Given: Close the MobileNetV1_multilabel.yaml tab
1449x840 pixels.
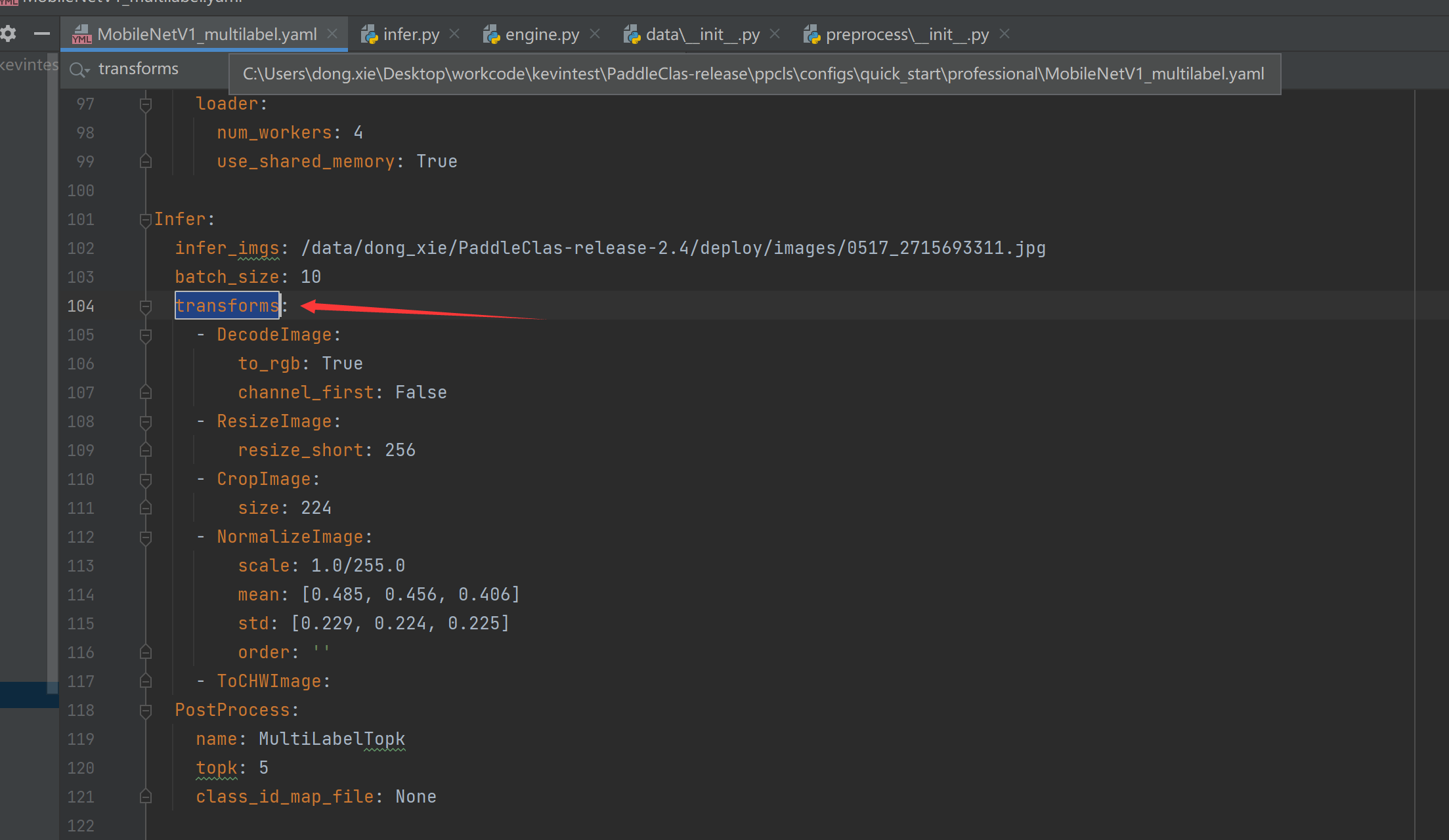Looking at the screenshot, I should 332,33.
